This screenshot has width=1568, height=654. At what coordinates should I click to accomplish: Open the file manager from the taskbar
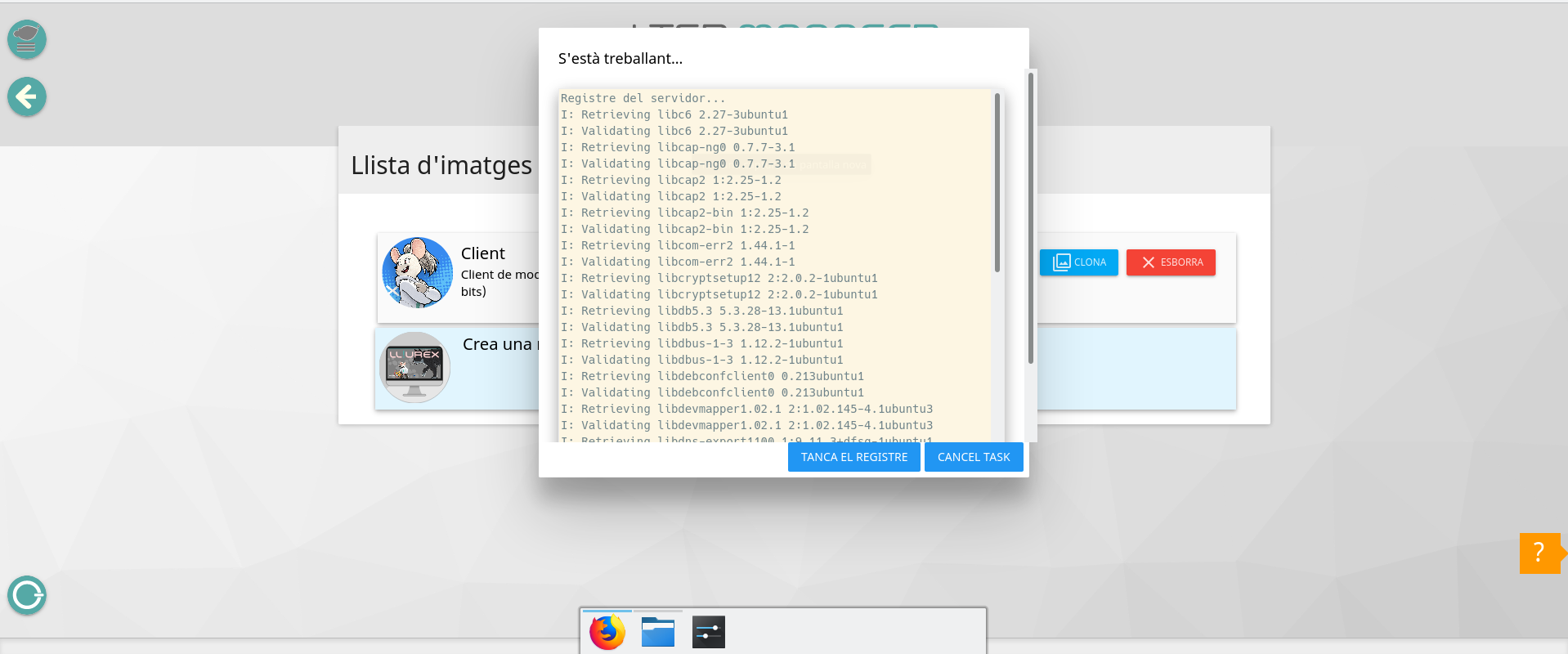(x=658, y=633)
